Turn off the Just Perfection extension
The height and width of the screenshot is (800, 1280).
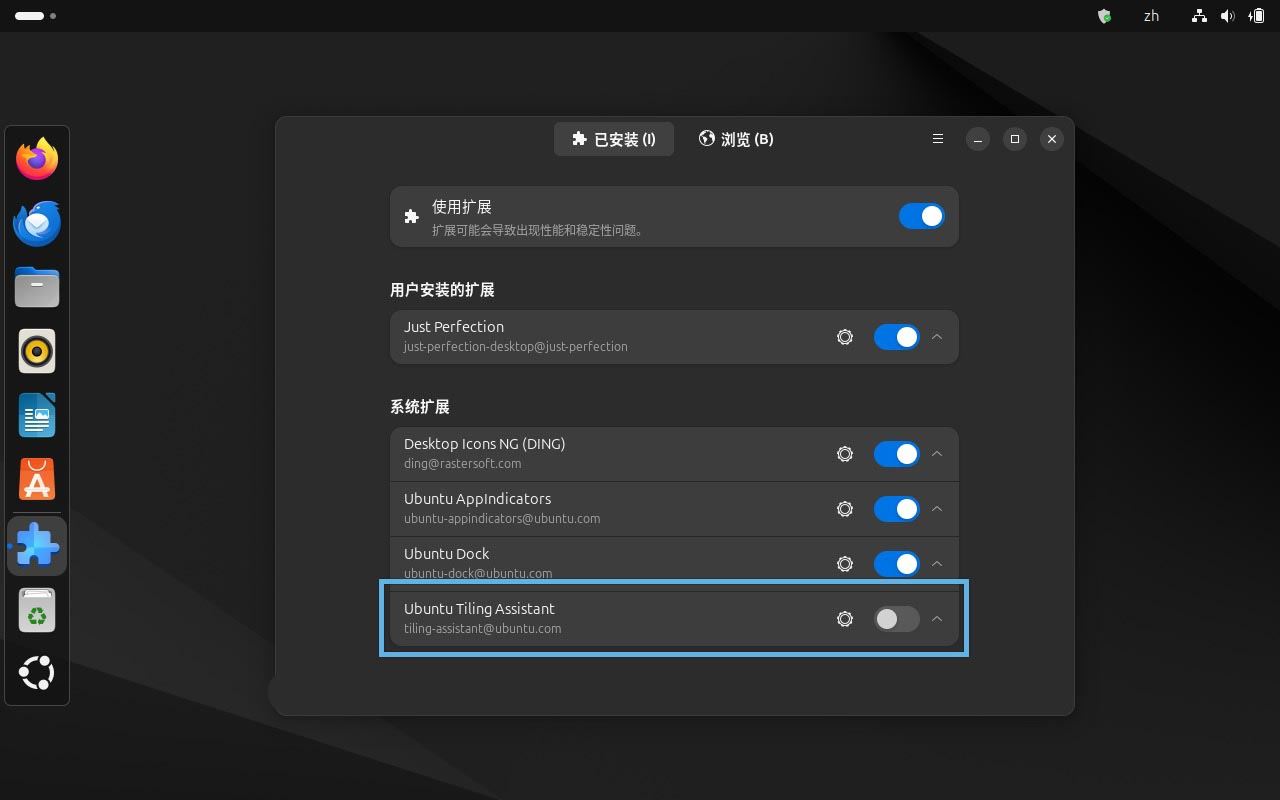[x=896, y=337]
